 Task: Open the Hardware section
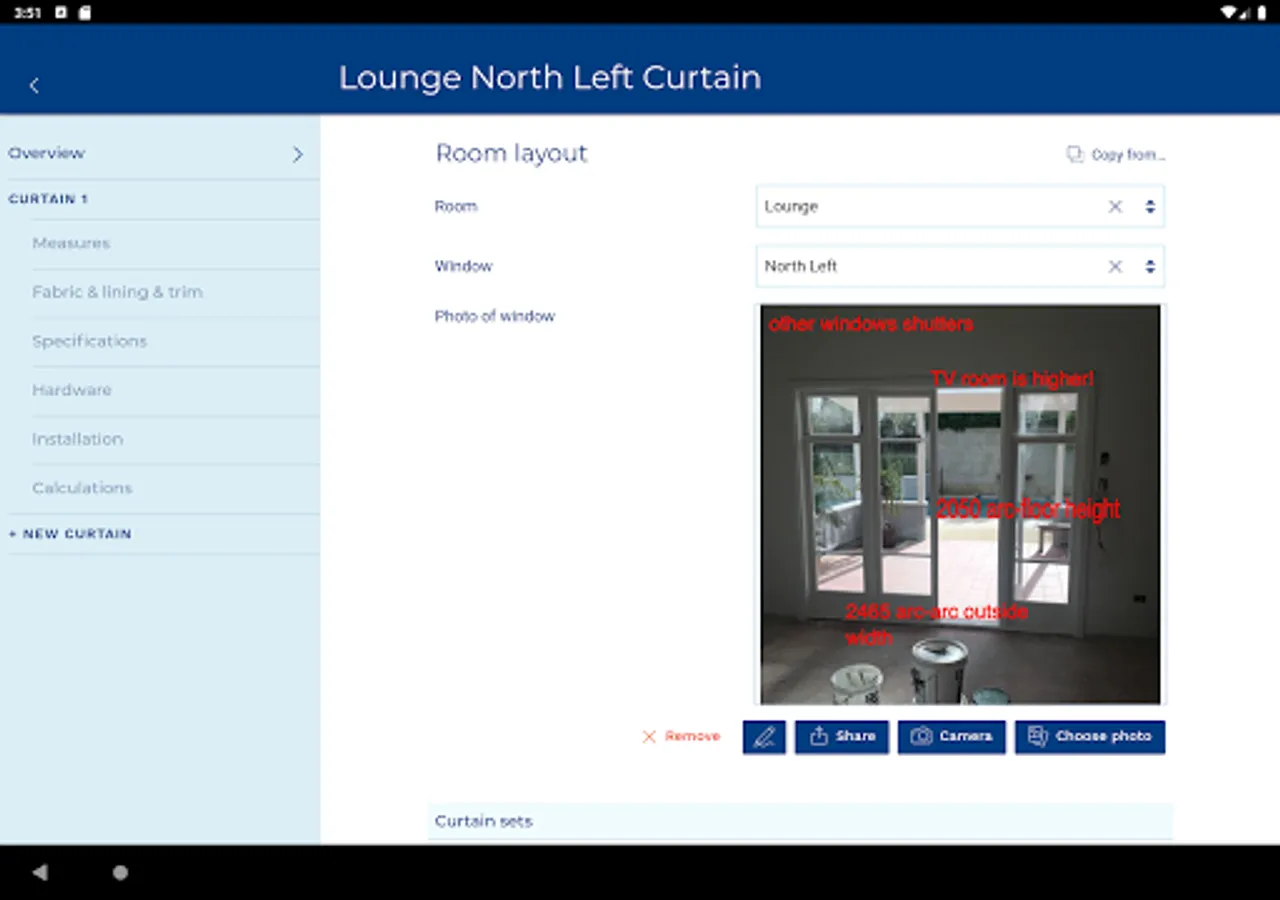pyautogui.click(x=71, y=390)
